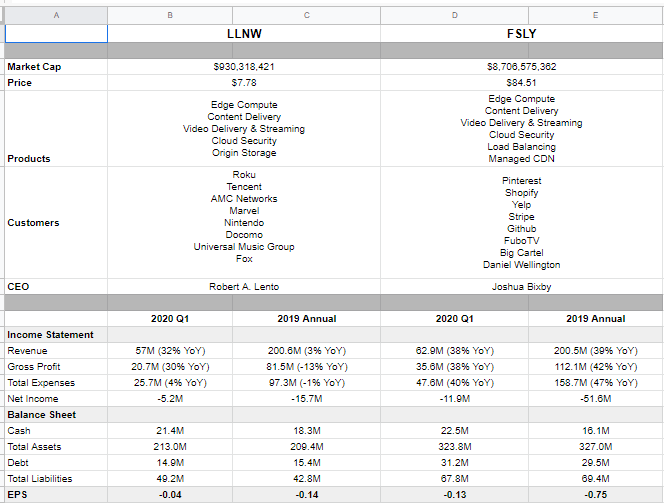The height and width of the screenshot is (503, 664).
Task: Select the FSLY ticker heading cell
Action: pyautogui.click(x=521, y=34)
